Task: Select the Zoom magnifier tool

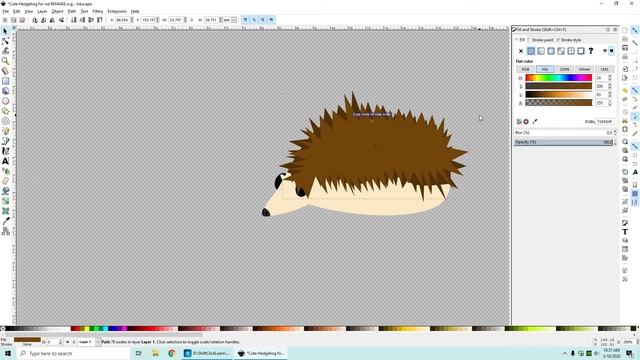Action: point(5,61)
